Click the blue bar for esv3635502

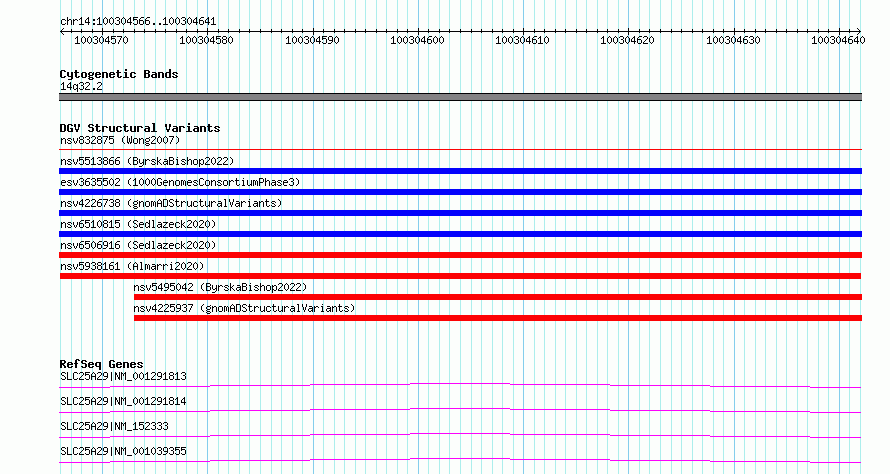(x=460, y=192)
